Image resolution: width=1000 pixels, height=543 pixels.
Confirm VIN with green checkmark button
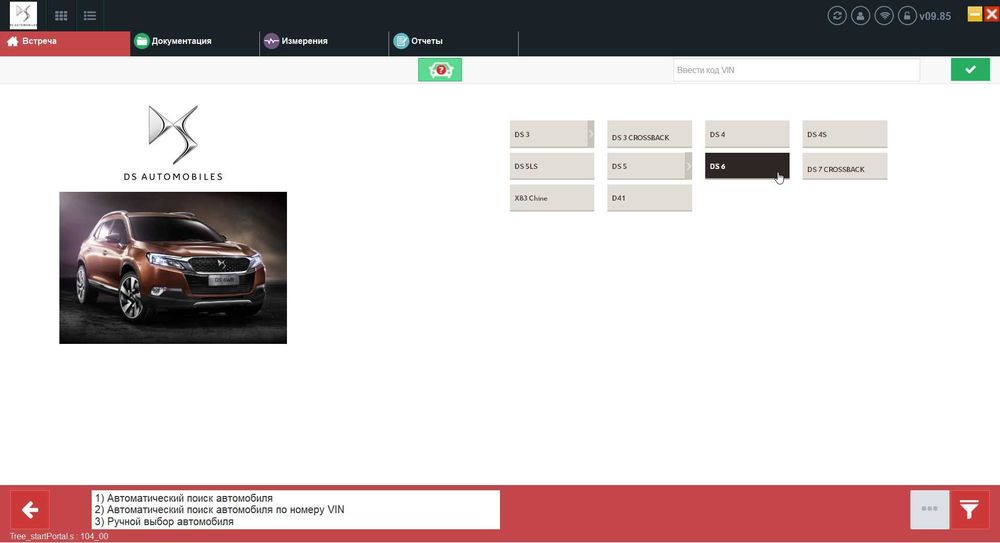point(970,70)
